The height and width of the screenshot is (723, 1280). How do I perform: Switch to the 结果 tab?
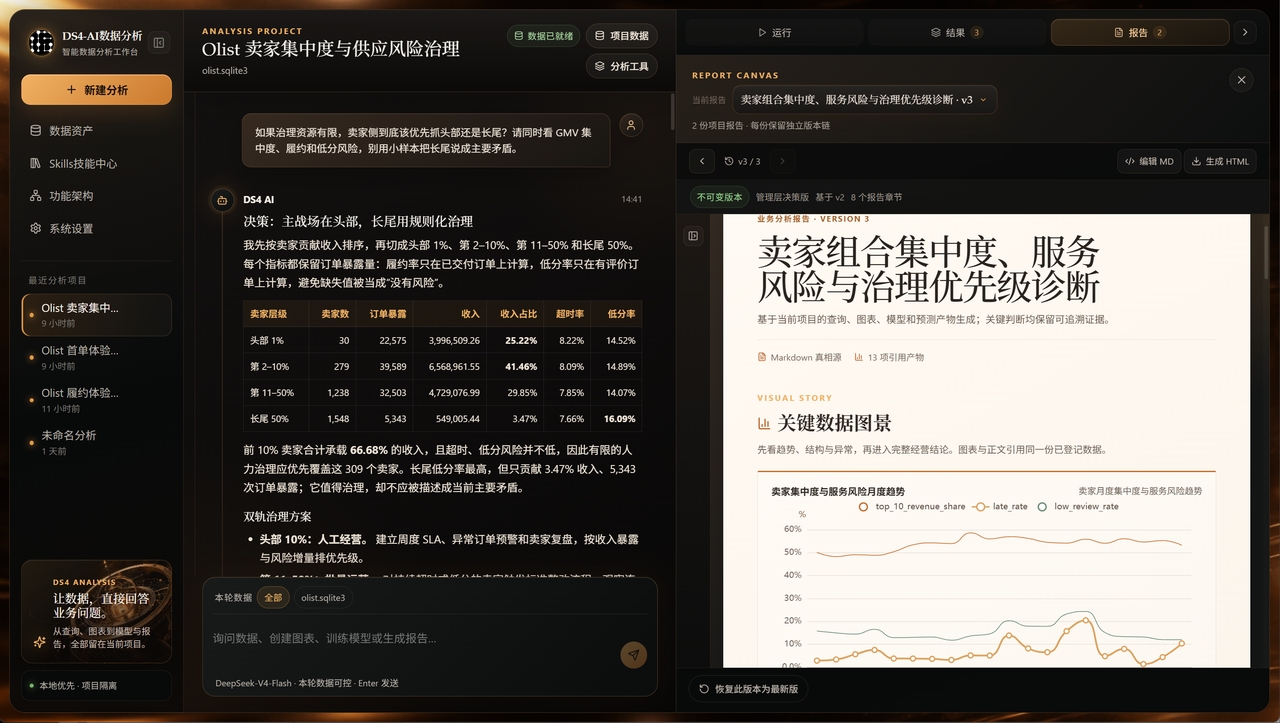(955, 33)
